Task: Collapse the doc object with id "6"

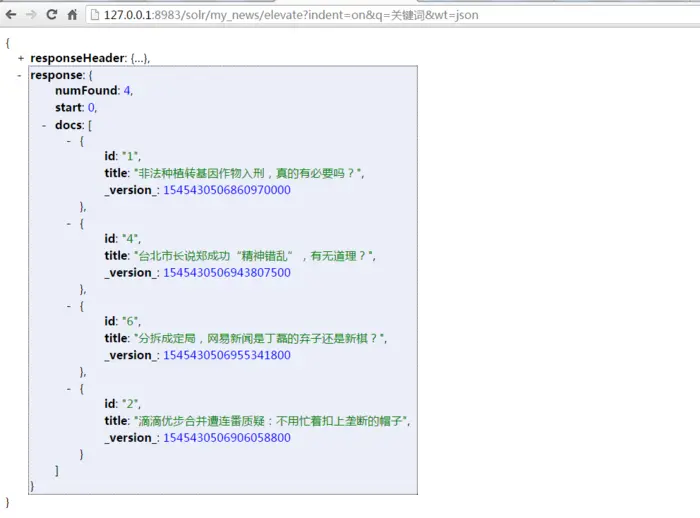Action: pos(69,306)
